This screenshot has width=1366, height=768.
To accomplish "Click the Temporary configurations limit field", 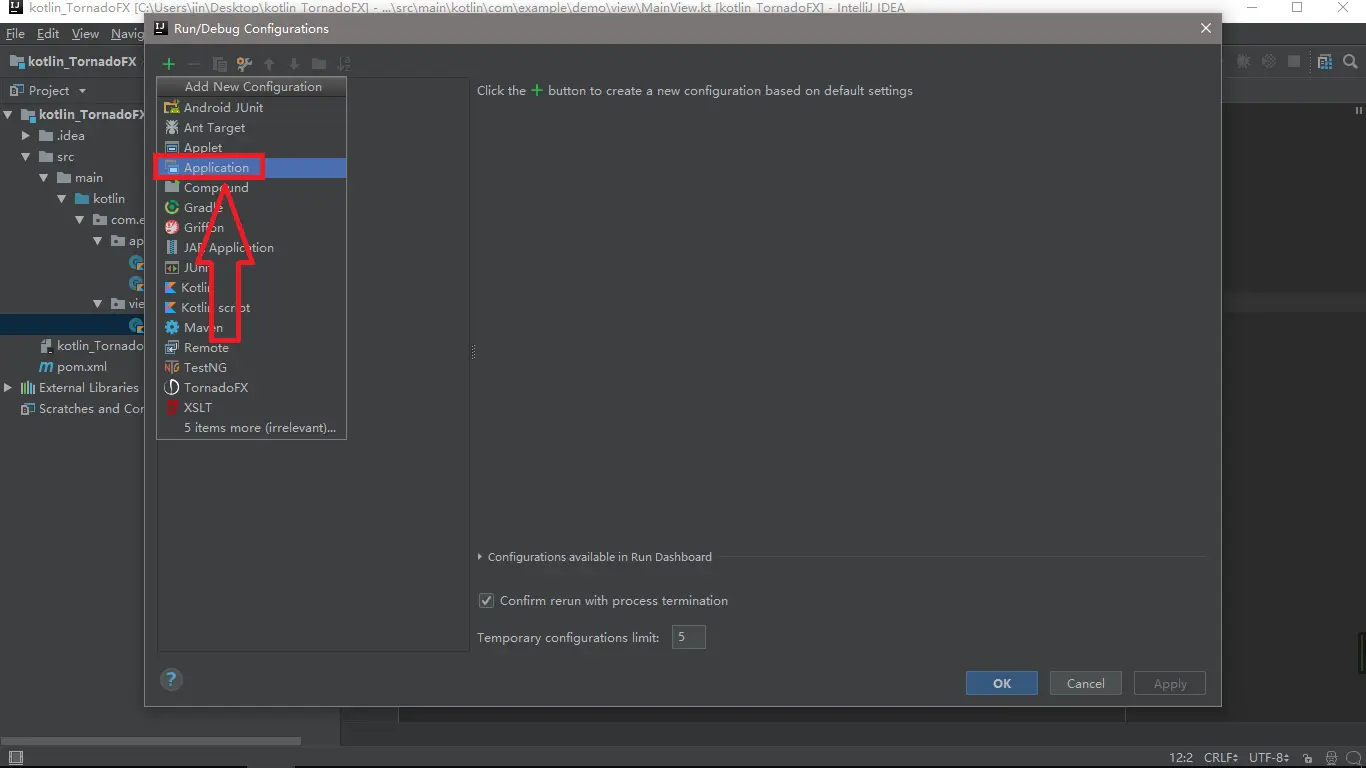I will click(x=689, y=637).
